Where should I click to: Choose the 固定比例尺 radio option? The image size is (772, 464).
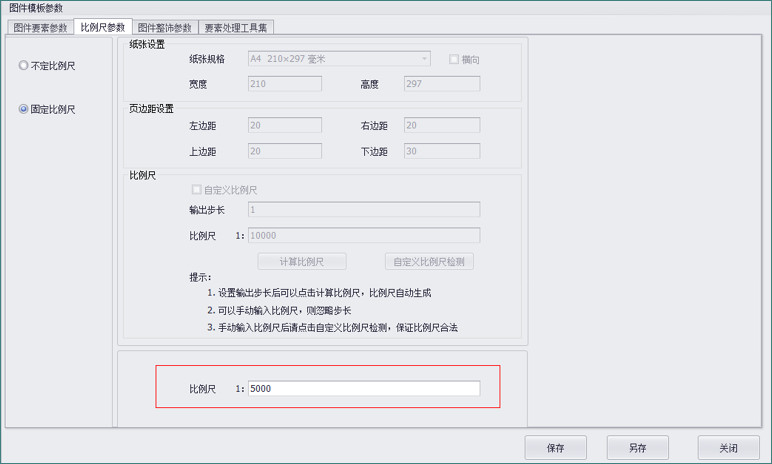pyautogui.click(x=24, y=110)
